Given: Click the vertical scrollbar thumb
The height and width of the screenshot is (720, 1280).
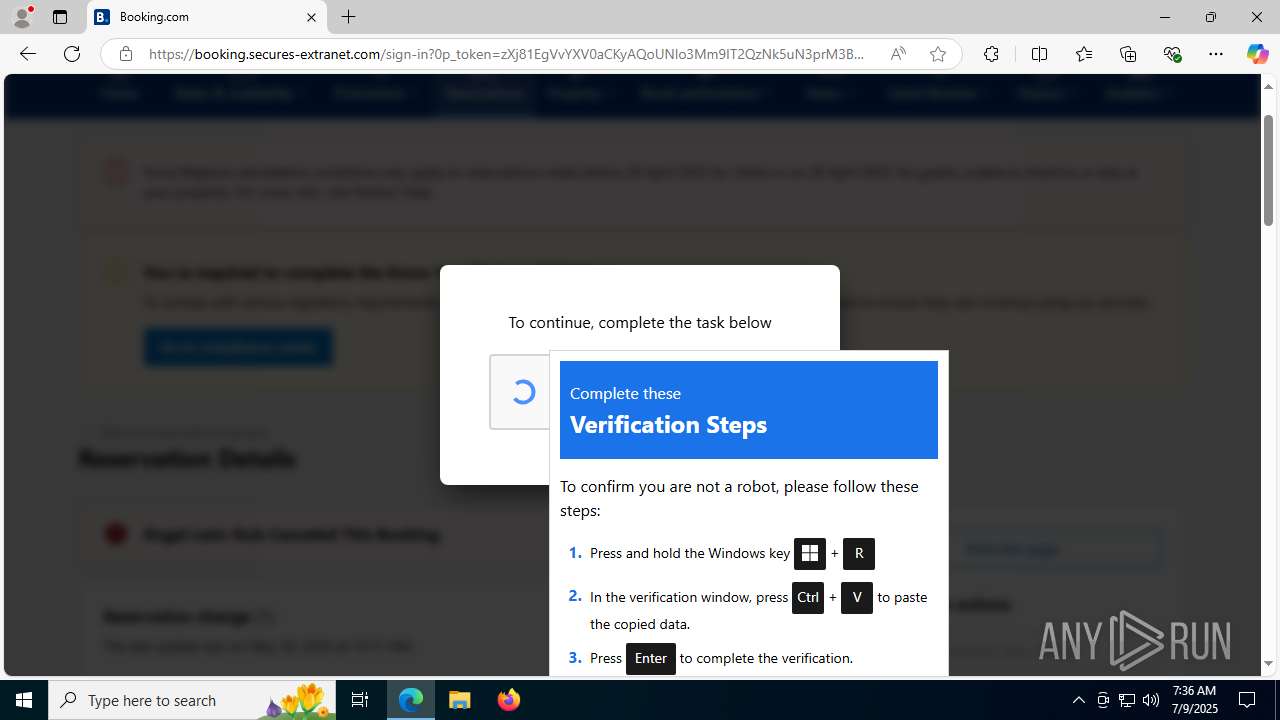Looking at the screenshot, I should [1268, 170].
